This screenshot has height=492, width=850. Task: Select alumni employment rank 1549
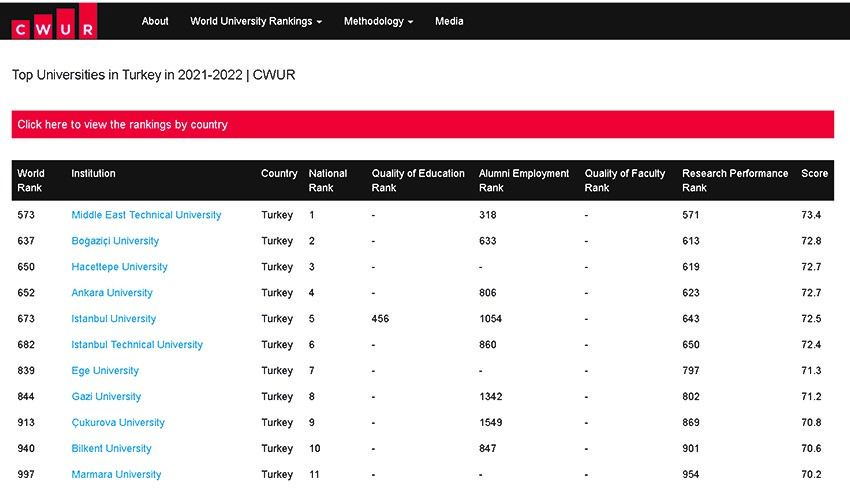click(x=491, y=423)
